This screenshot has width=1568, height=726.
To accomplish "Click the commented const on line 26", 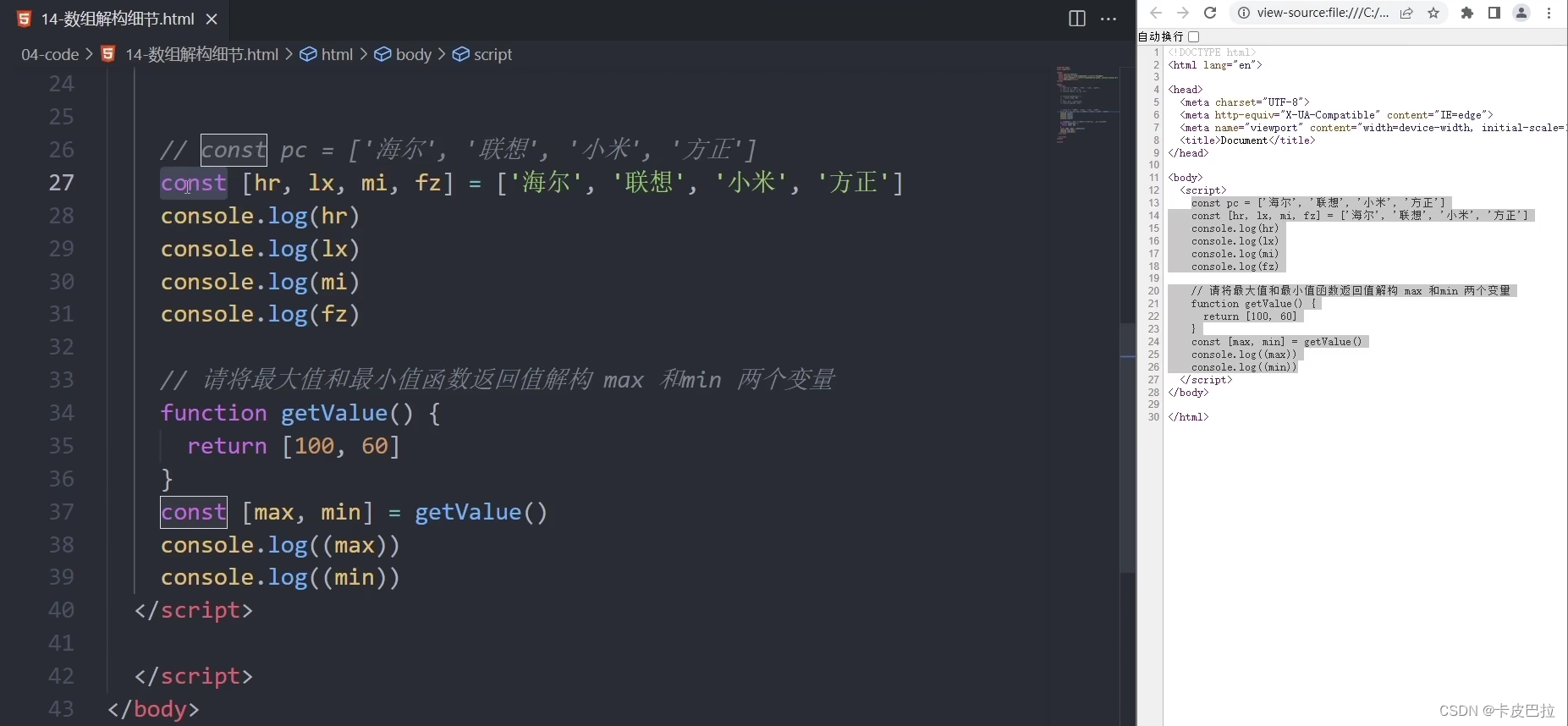I will [x=234, y=150].
